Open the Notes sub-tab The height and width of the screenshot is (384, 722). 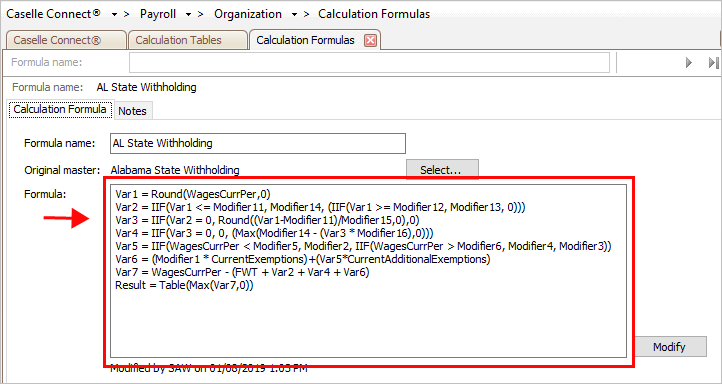[x=133, y=111]
